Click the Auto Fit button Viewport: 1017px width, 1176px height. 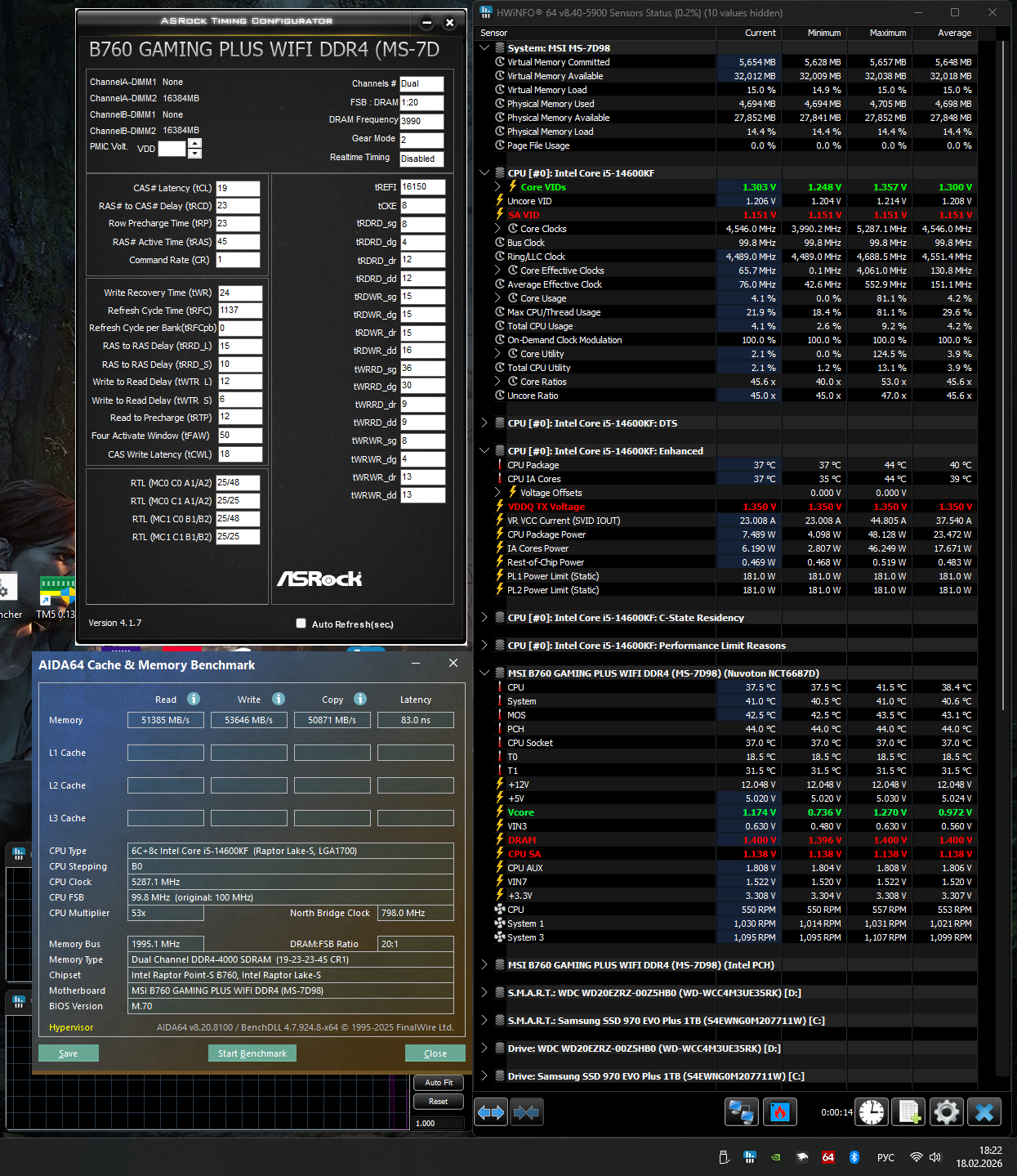[x=439, y=1083]
